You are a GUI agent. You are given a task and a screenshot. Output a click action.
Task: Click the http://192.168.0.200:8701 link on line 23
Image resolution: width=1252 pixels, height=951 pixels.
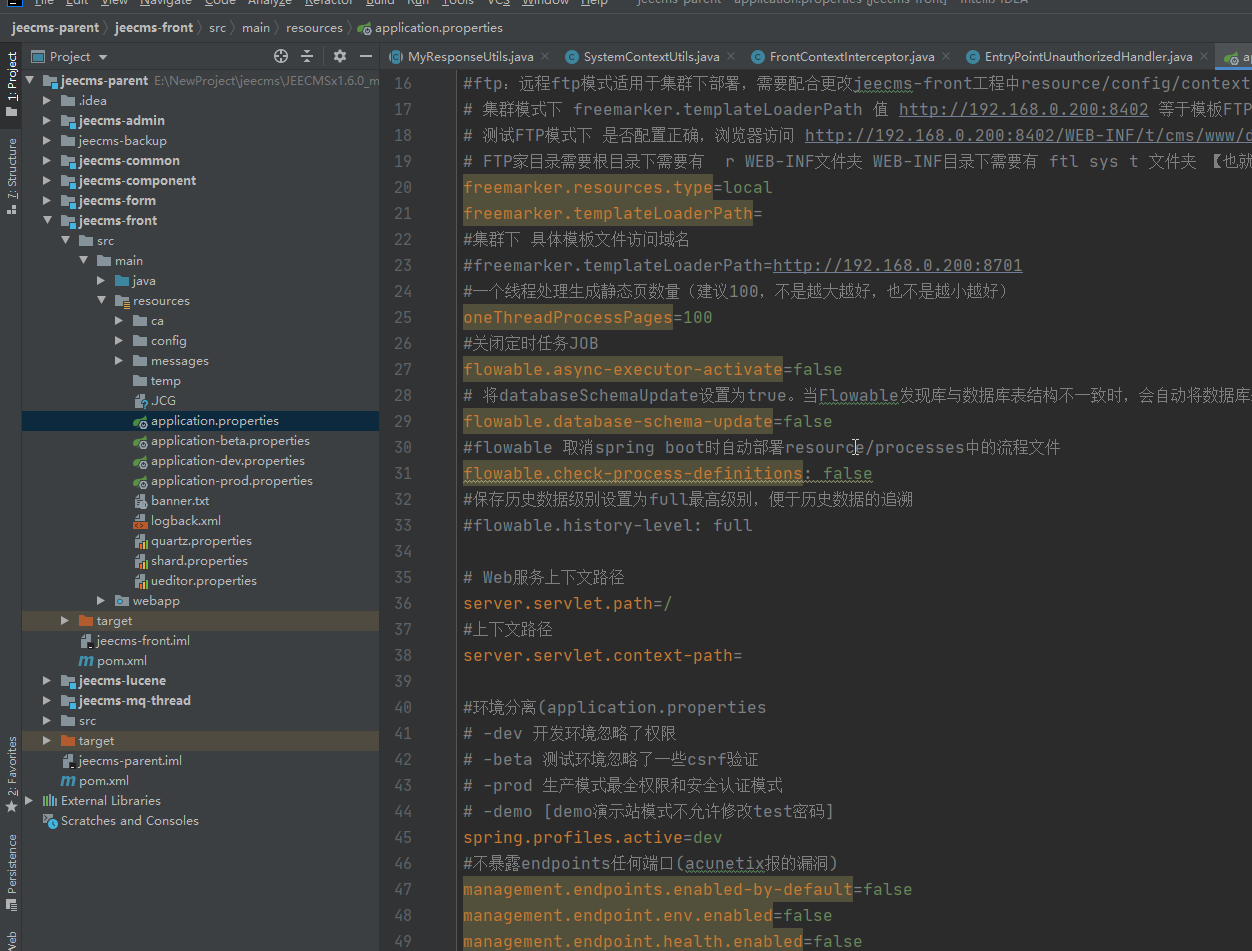(897, 265)
